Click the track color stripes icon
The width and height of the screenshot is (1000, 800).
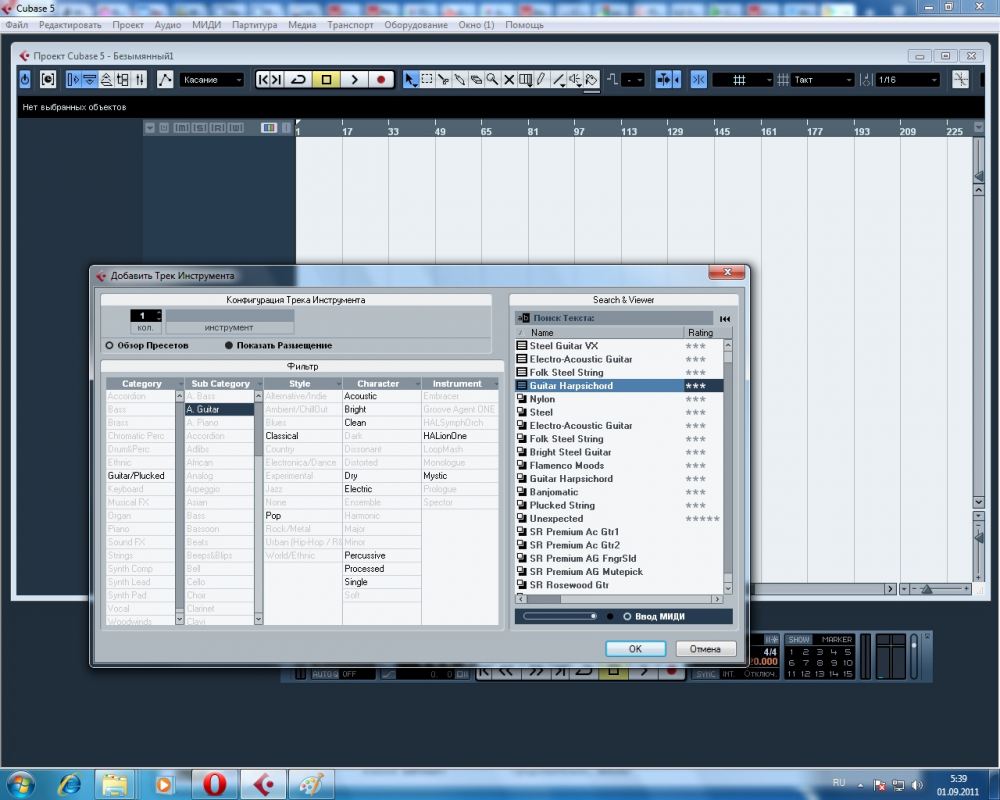(268, 128)
